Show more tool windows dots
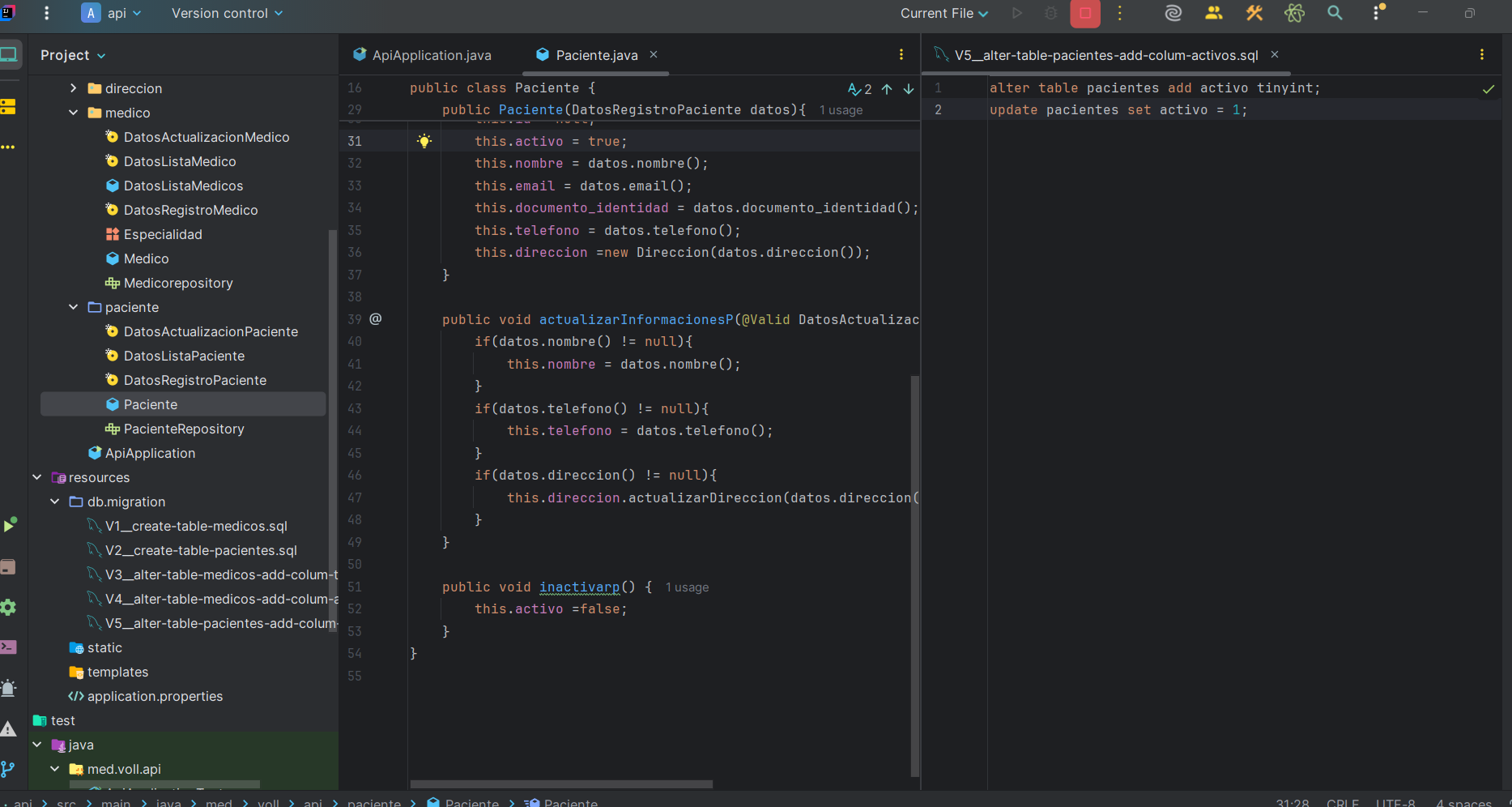 click(8, 147)
